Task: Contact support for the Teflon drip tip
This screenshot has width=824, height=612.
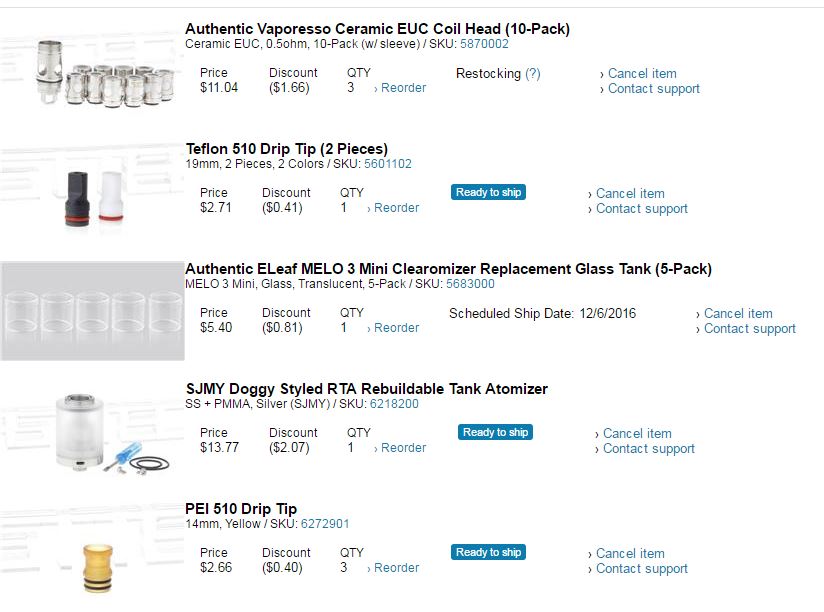Action: [641, 209]
